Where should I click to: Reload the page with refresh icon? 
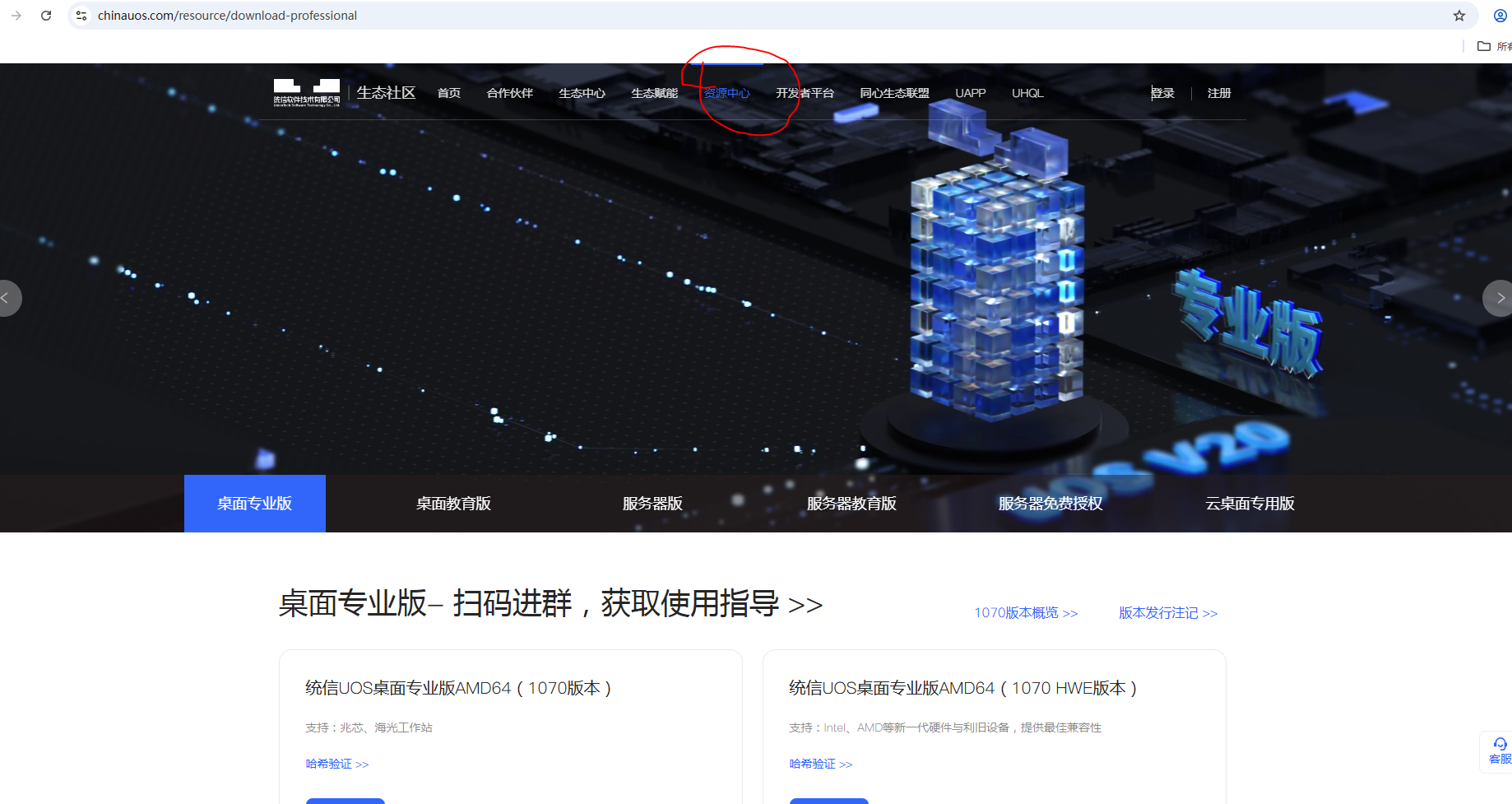(x=46, y=16)
